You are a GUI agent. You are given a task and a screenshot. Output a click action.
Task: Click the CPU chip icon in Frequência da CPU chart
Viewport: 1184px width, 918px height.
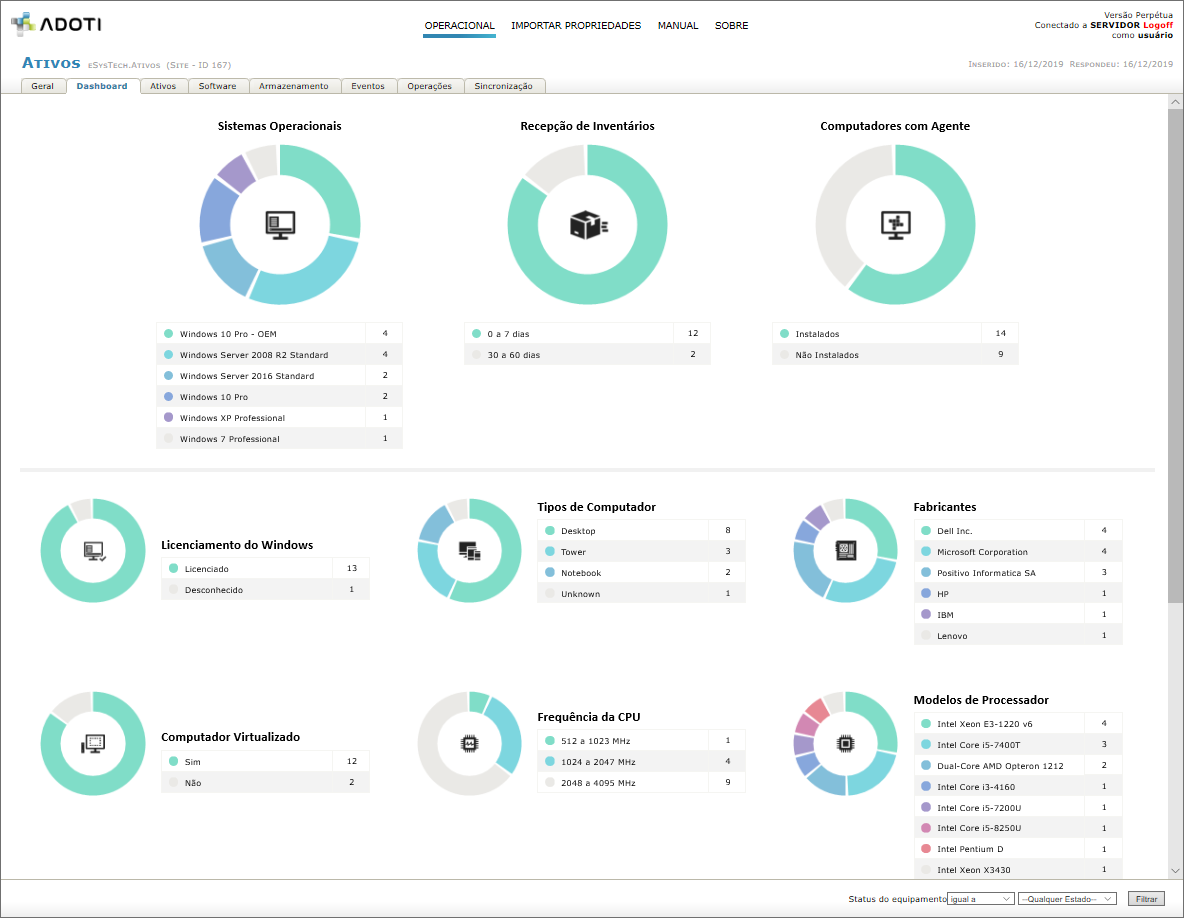point(469,743)
